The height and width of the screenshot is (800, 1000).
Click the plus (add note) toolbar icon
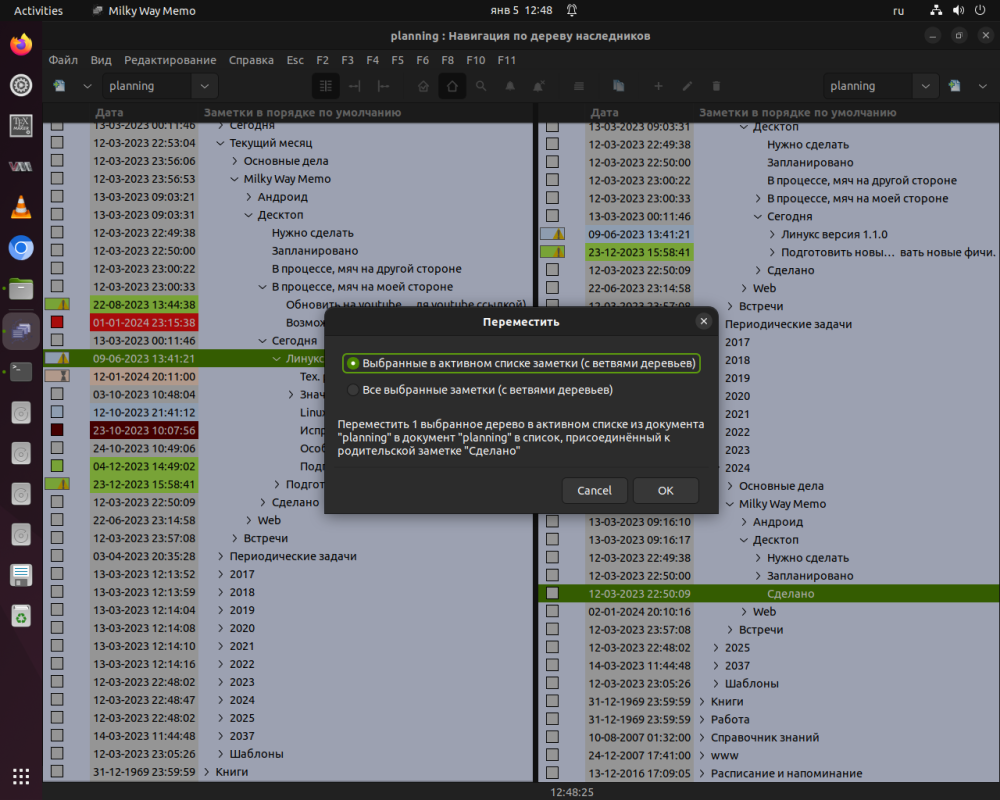pos(658,86)
